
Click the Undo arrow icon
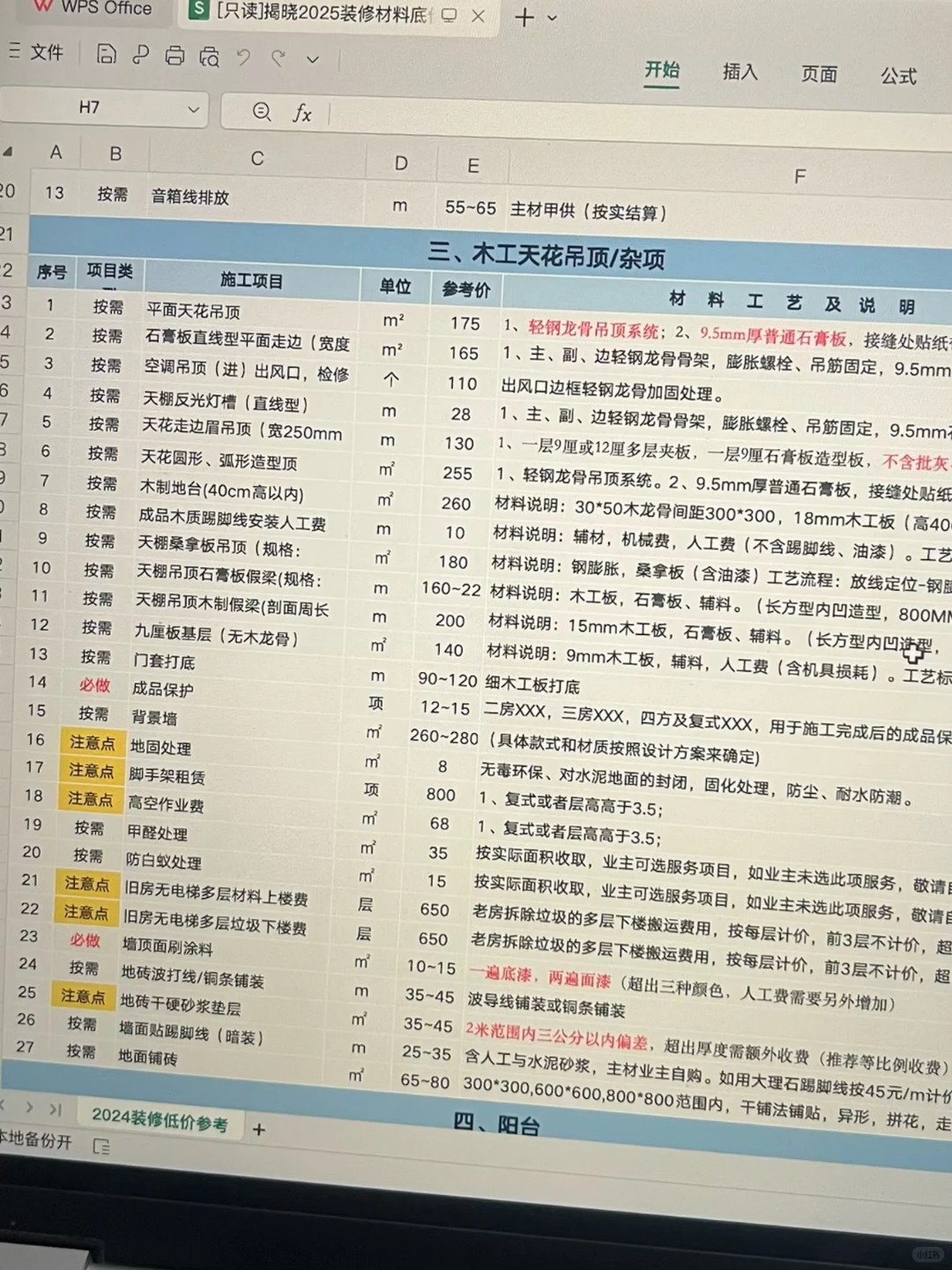point(244,56)
